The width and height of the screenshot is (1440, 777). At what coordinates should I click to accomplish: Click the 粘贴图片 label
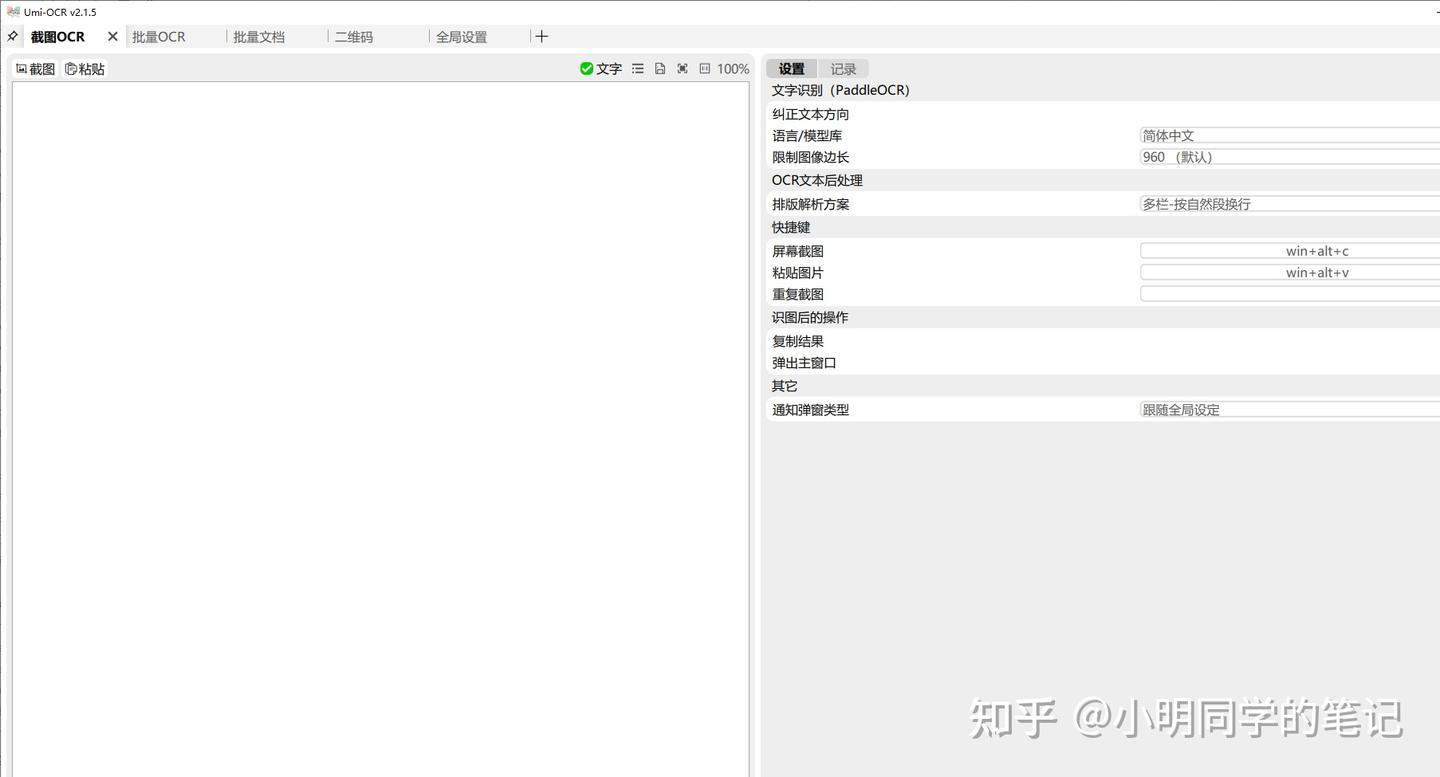click(798, 272)
